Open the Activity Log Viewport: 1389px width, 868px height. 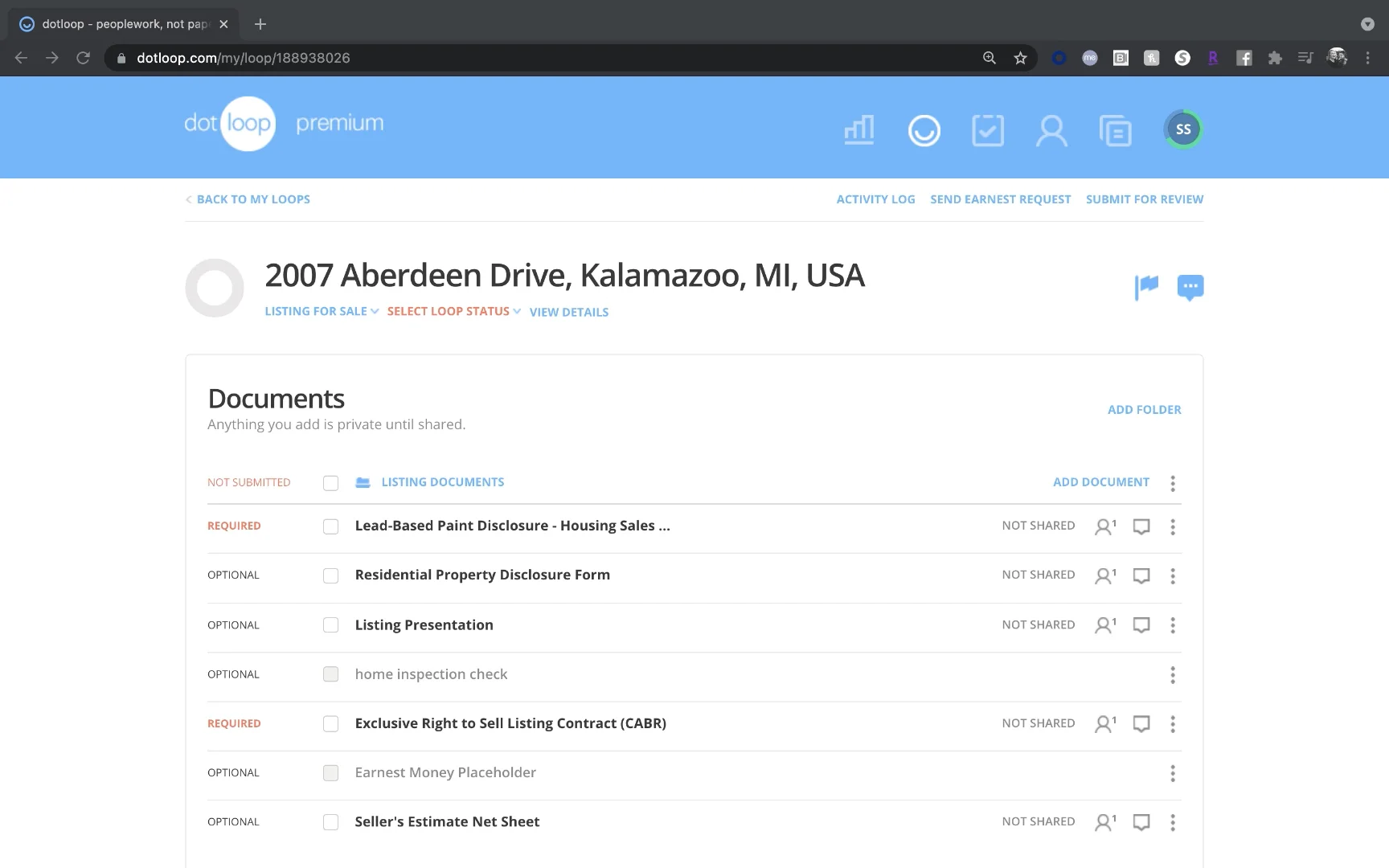(875, 199)
